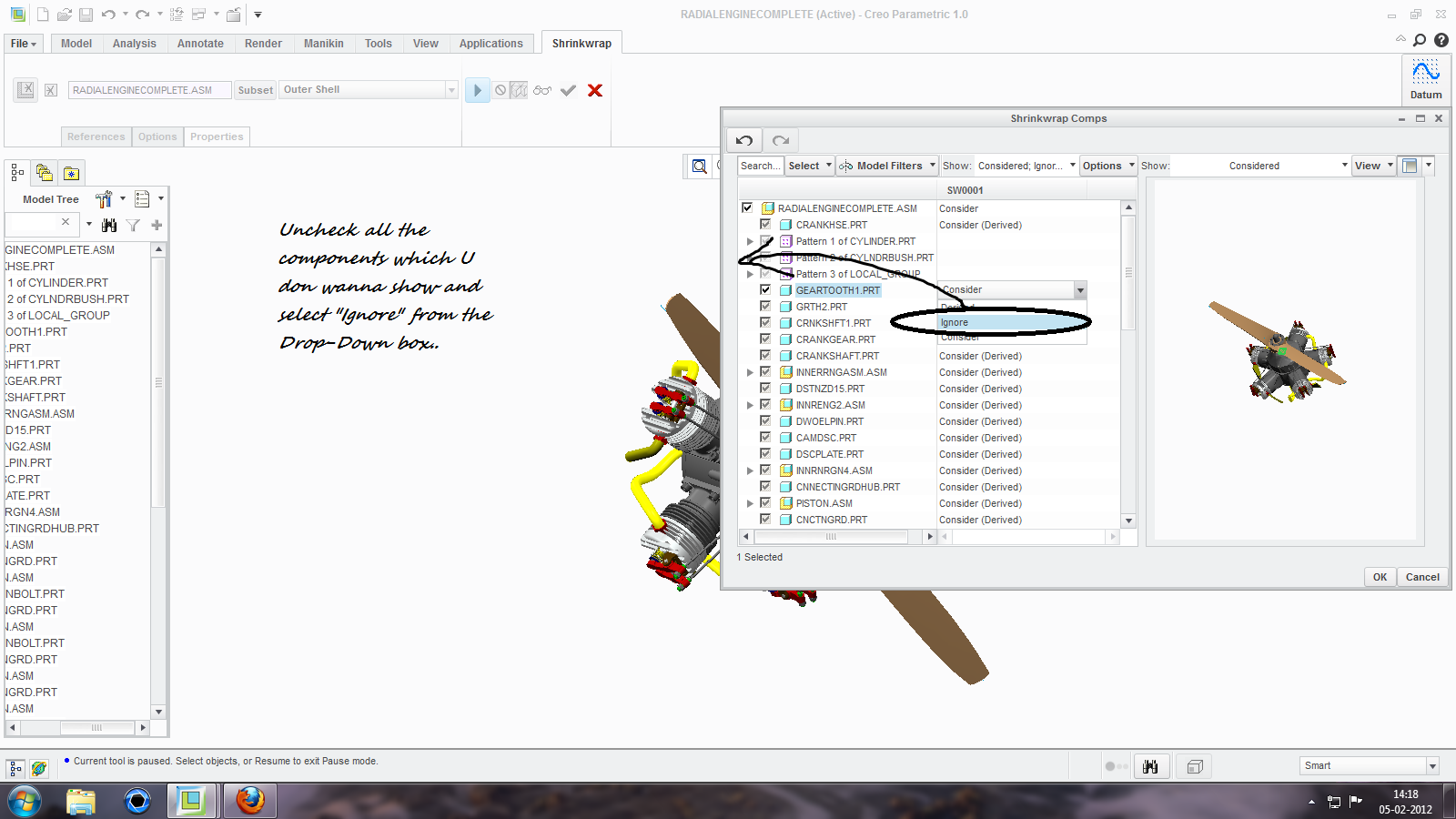This screenshot has height=819, width=1456.
Task: Choose Ignore from the GEARTOOTH1 dropdown list
Action: point(1012,322)
